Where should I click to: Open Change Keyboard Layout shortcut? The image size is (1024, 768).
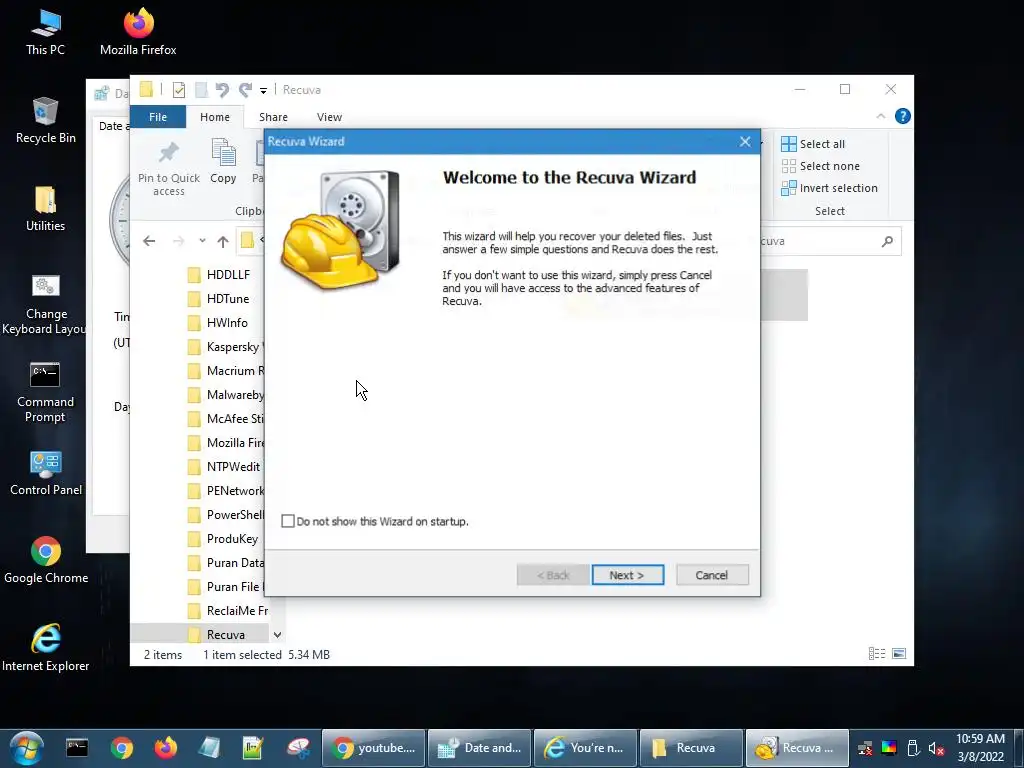(x=45, y=304)
